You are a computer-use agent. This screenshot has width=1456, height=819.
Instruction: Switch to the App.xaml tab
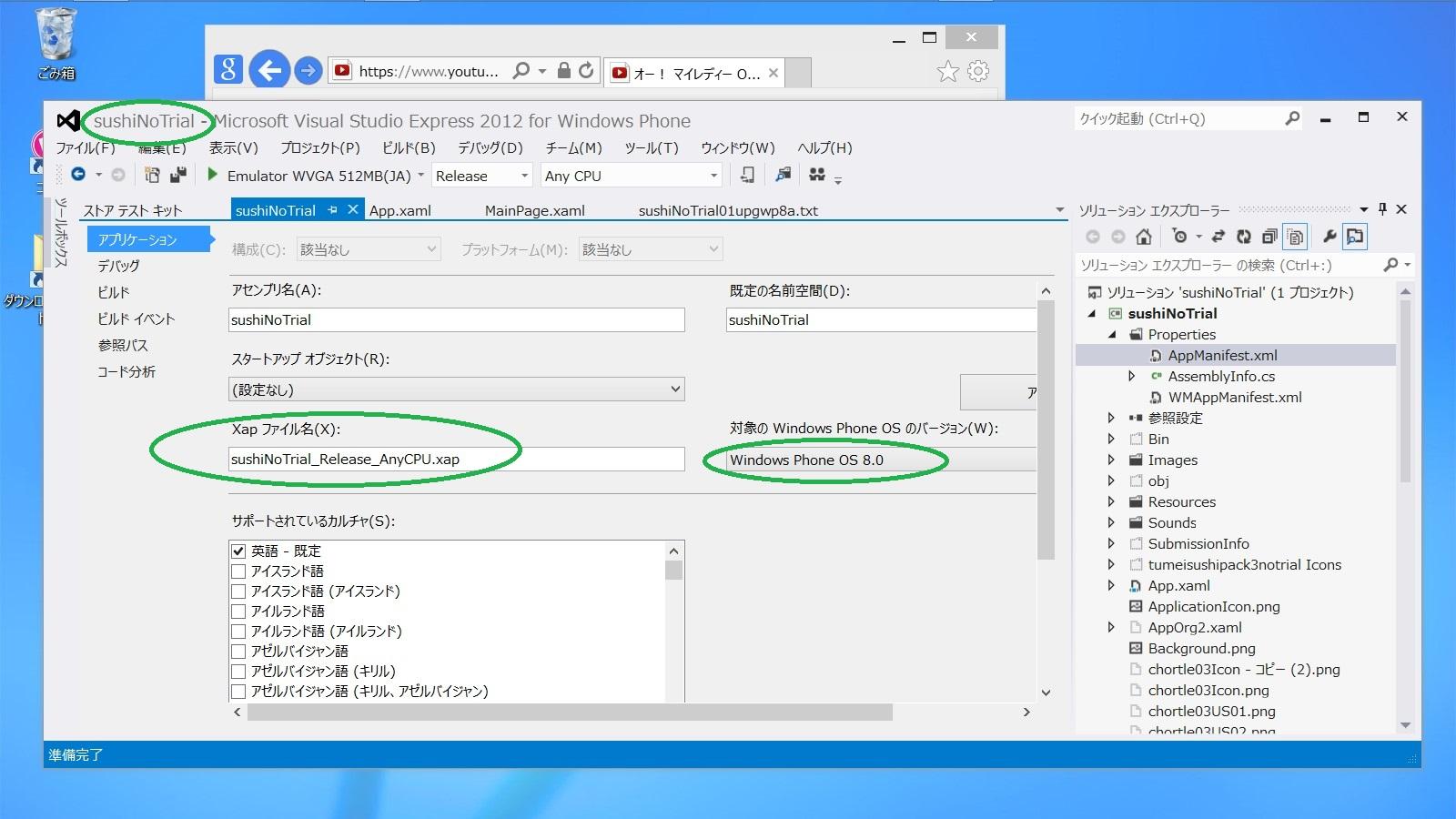click(400, 210)
